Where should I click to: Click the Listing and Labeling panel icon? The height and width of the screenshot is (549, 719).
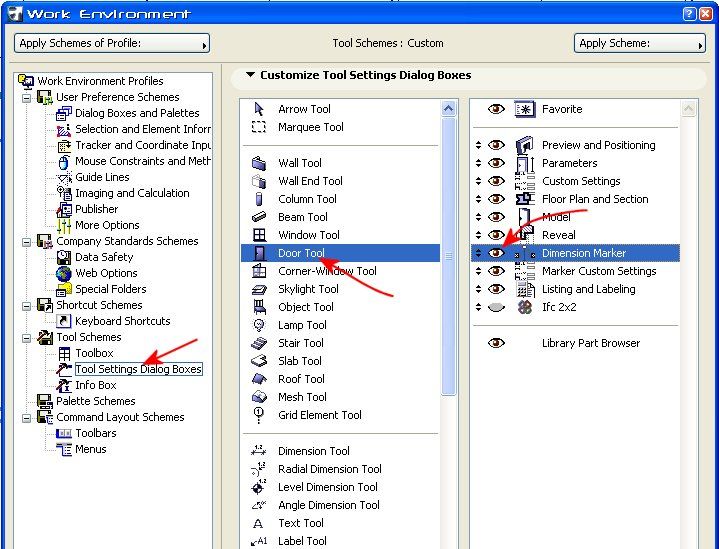[525, 289]
